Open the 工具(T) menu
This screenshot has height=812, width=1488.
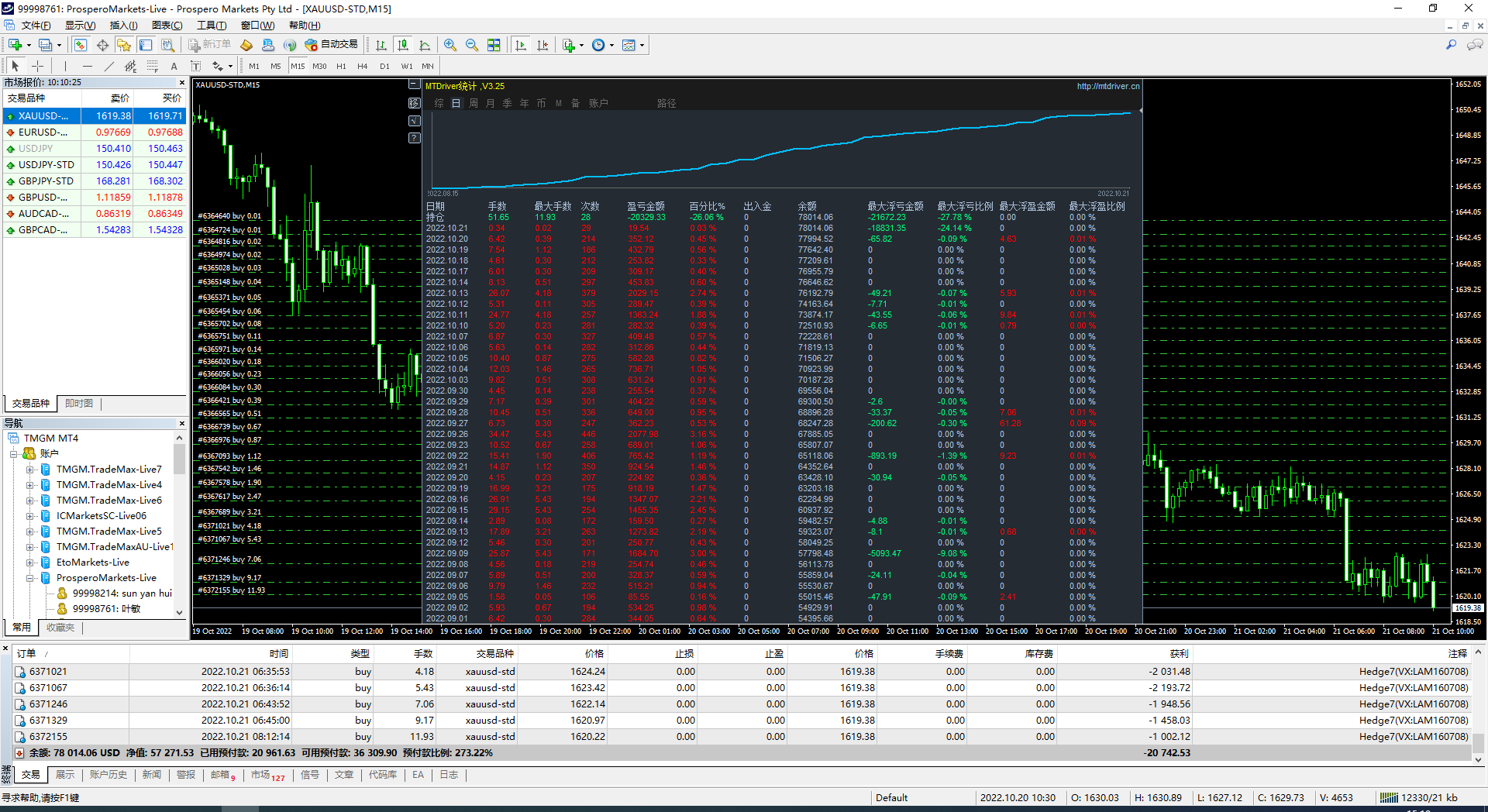pyautogui.click(x=211, y=26)
